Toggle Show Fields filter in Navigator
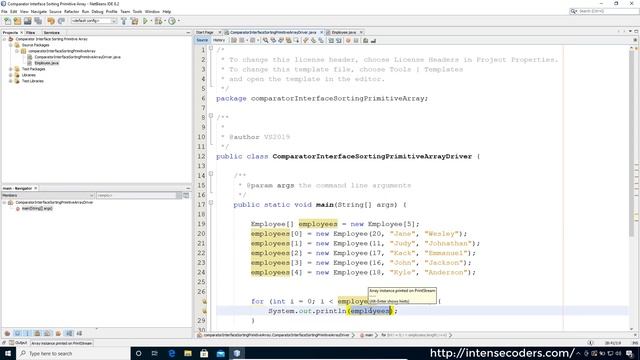 (18, 333)
